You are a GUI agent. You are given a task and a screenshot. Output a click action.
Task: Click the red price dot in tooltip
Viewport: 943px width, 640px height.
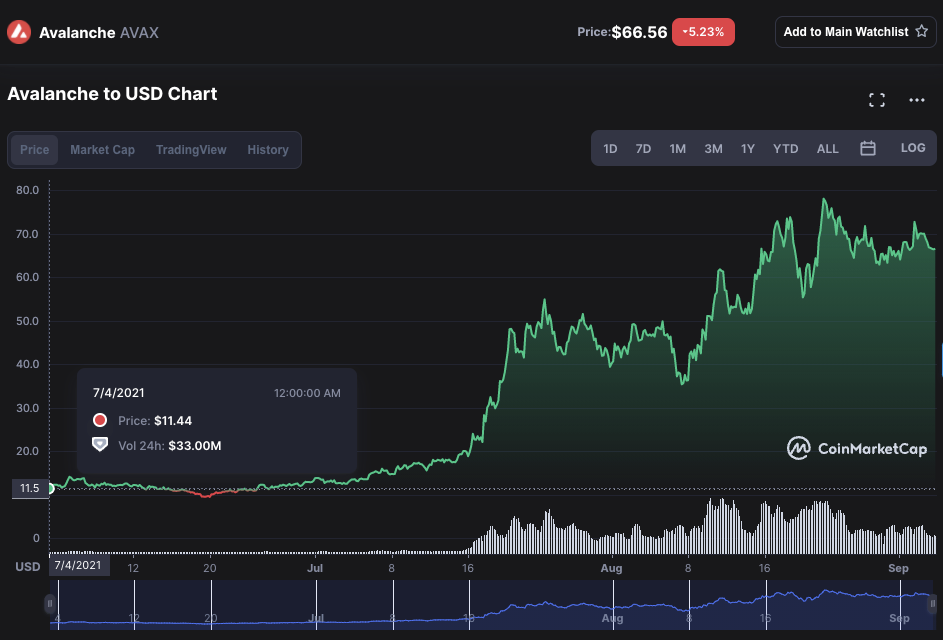point(100,420)
